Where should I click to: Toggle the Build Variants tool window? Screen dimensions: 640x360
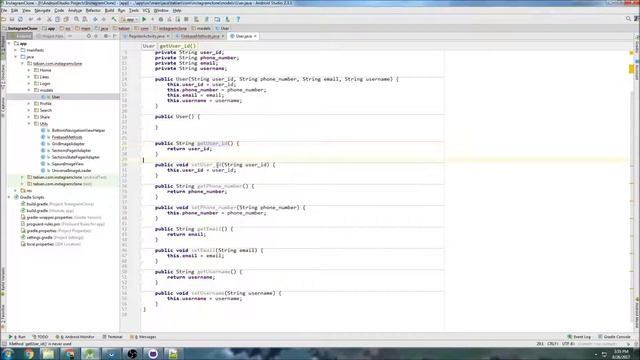tap(3, 281)
